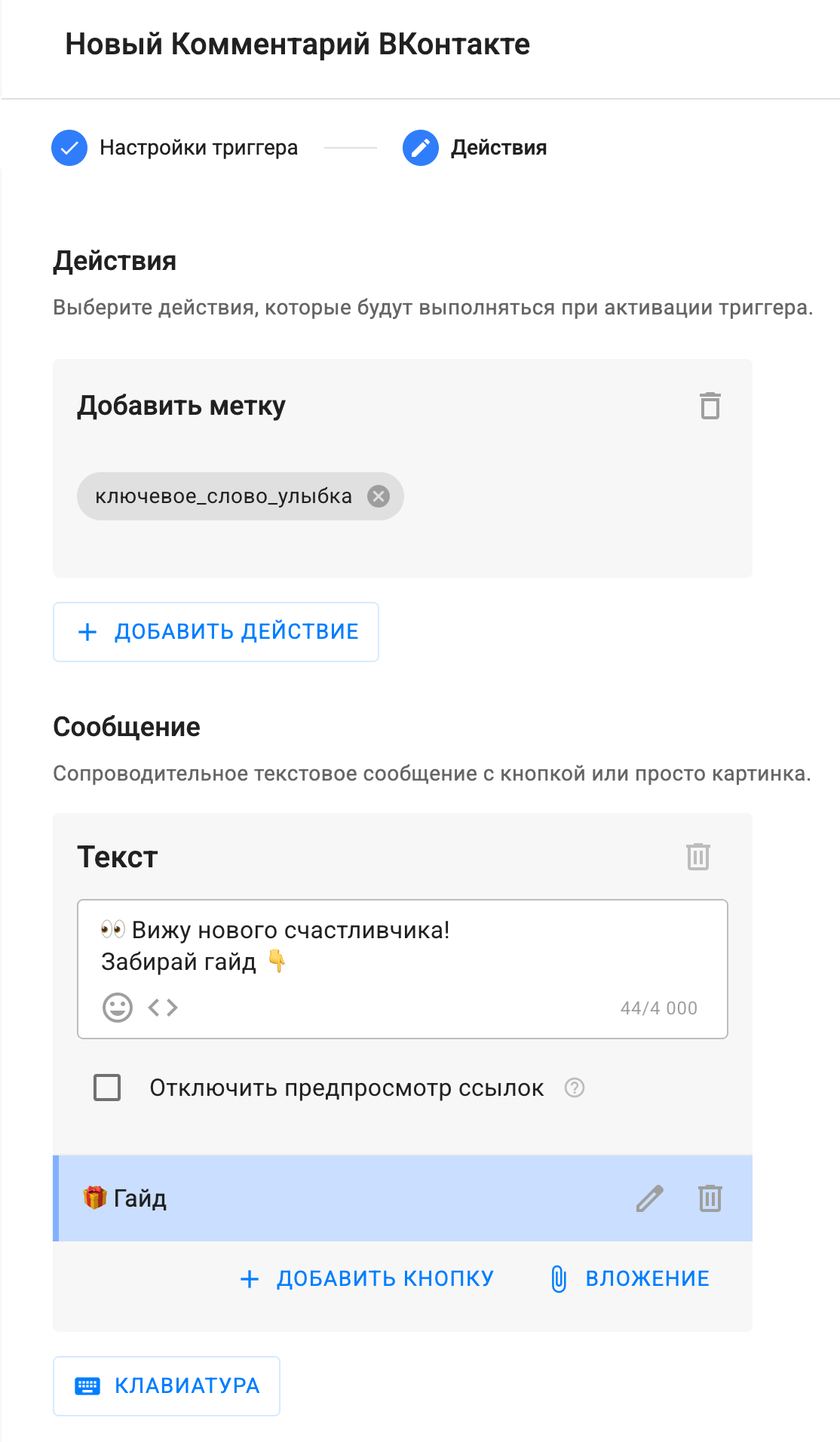Click the paperclip Вложение icon
The image size is (840, 1442).
point(559,1279)
